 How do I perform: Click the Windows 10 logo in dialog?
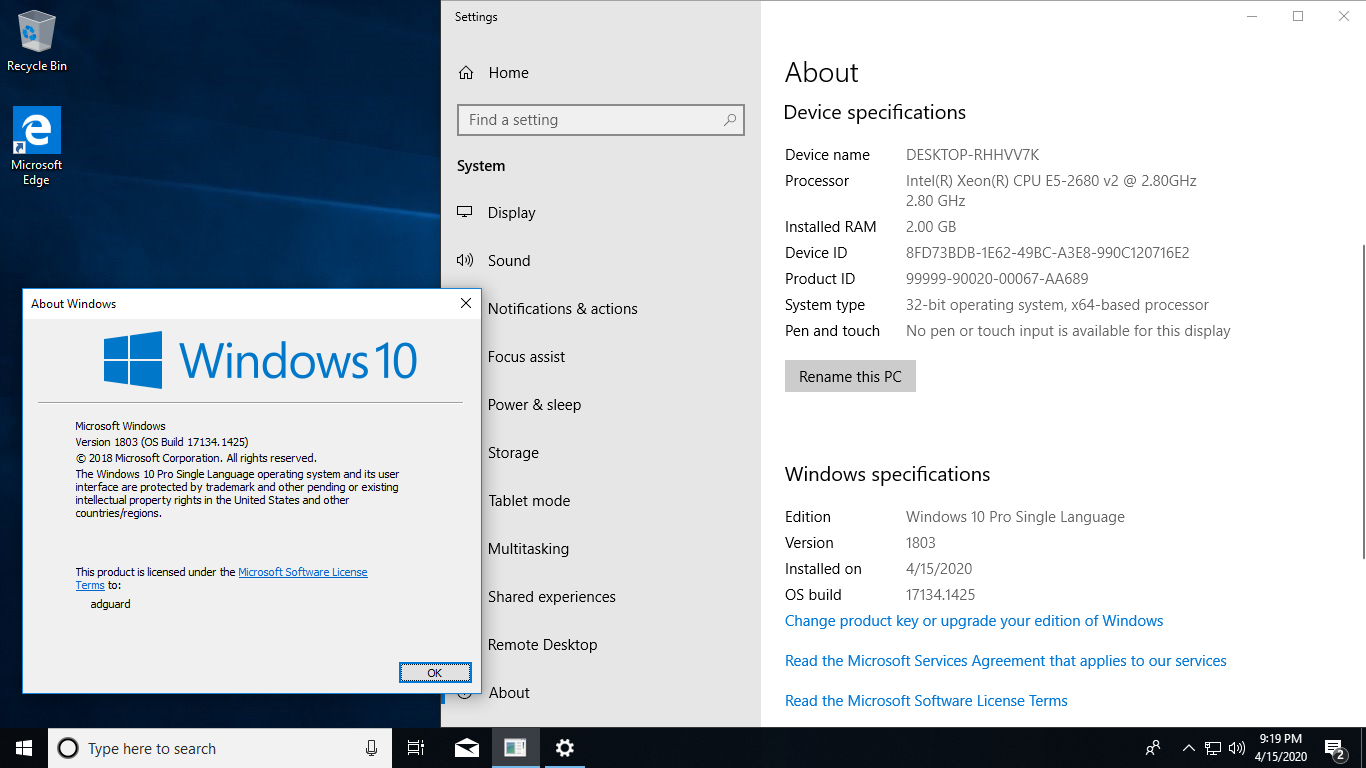pos(260,360)
